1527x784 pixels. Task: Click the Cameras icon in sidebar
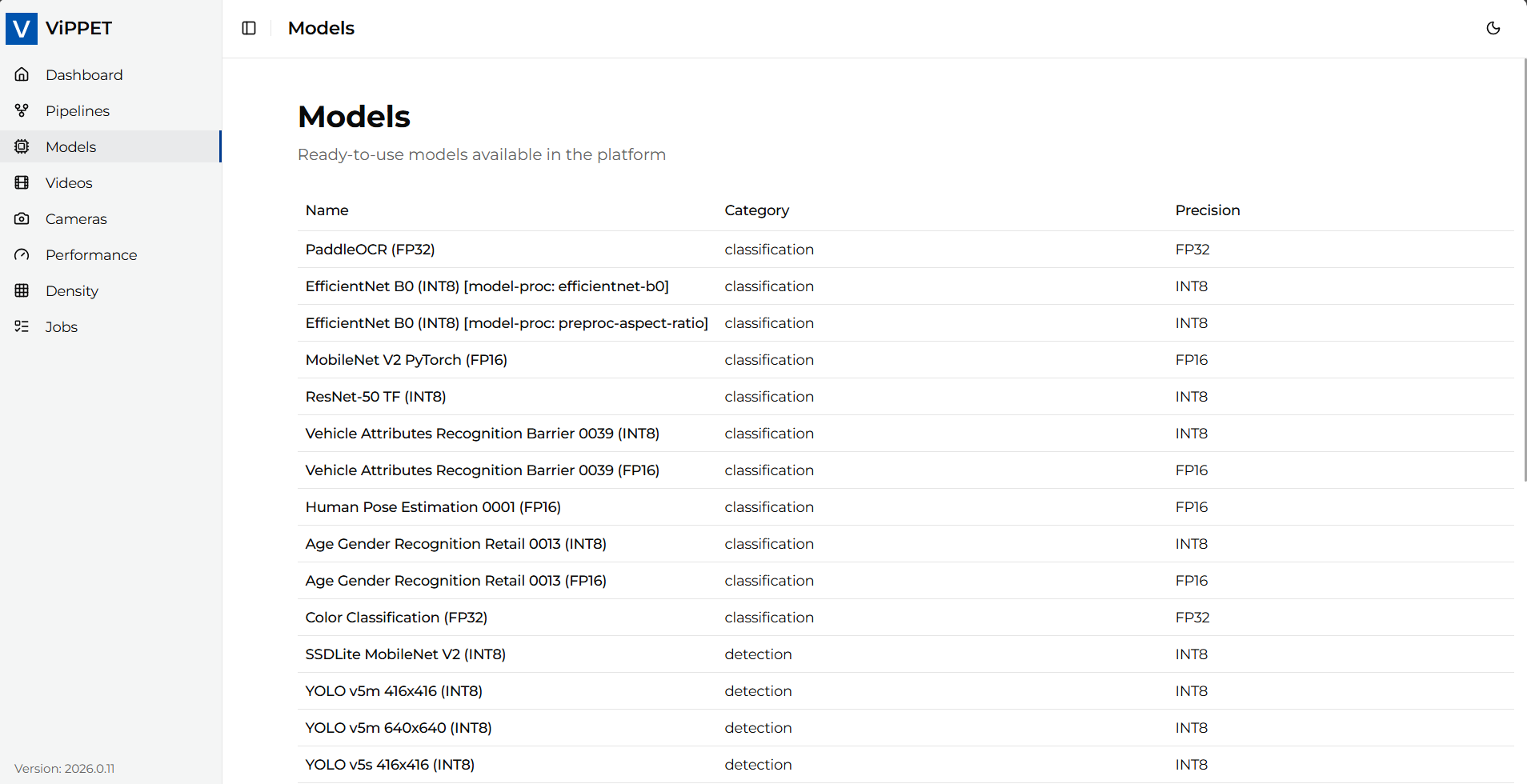[22, 218]
